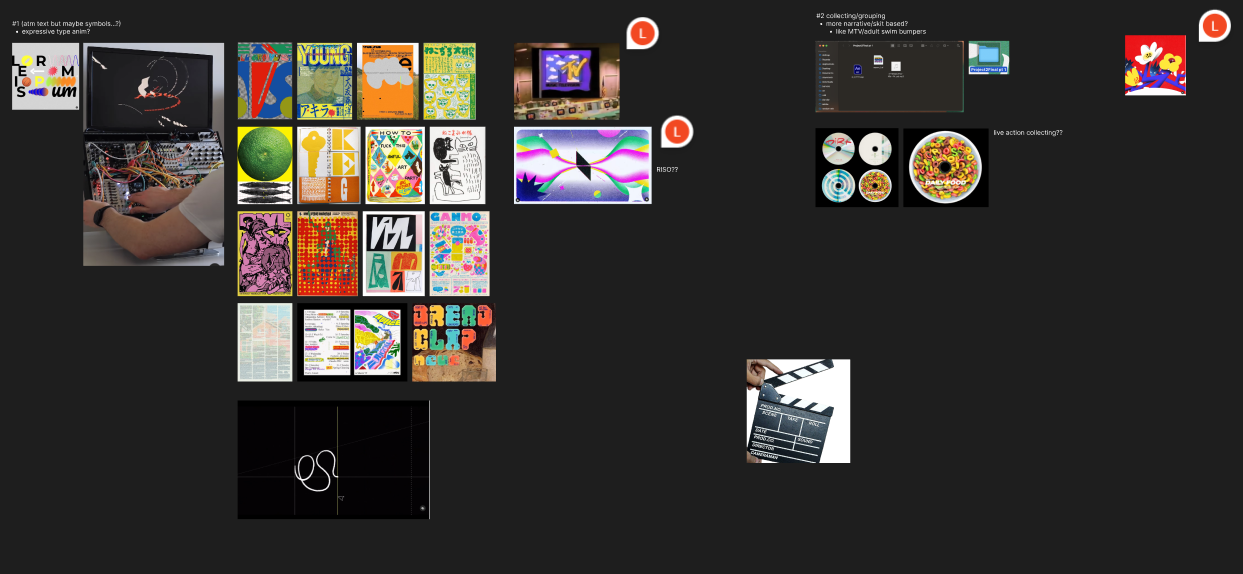The height and width of the screenshot is (574, 1243).
Task: Select the film clapperboard photo
Action: pyautogui.click(x=798, y=411)
